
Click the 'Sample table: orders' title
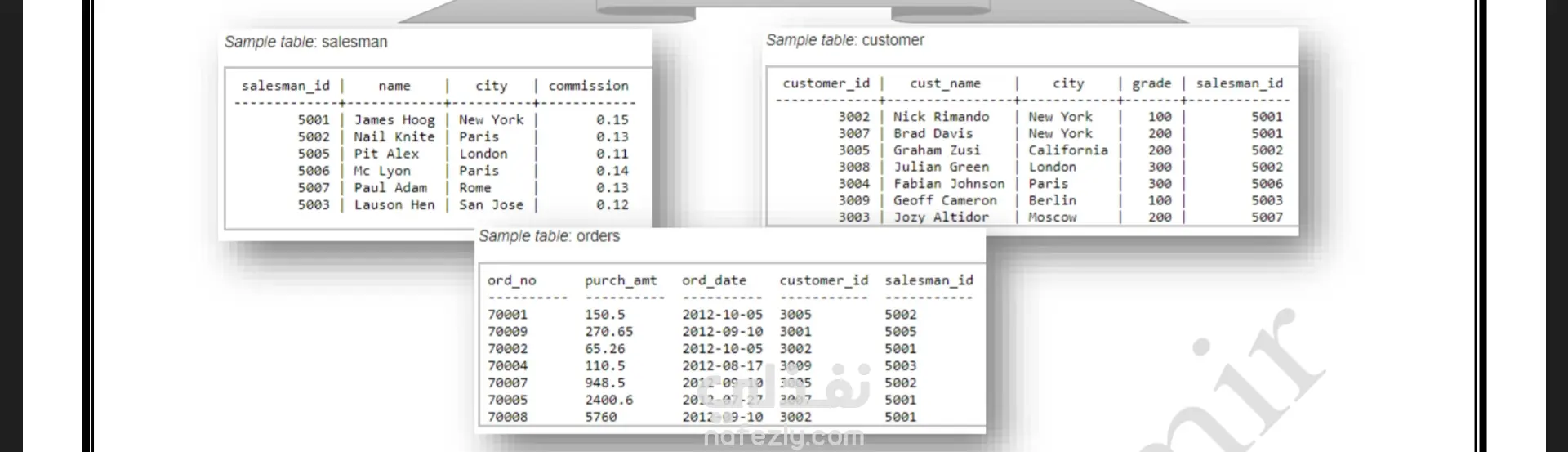point(549,236)
